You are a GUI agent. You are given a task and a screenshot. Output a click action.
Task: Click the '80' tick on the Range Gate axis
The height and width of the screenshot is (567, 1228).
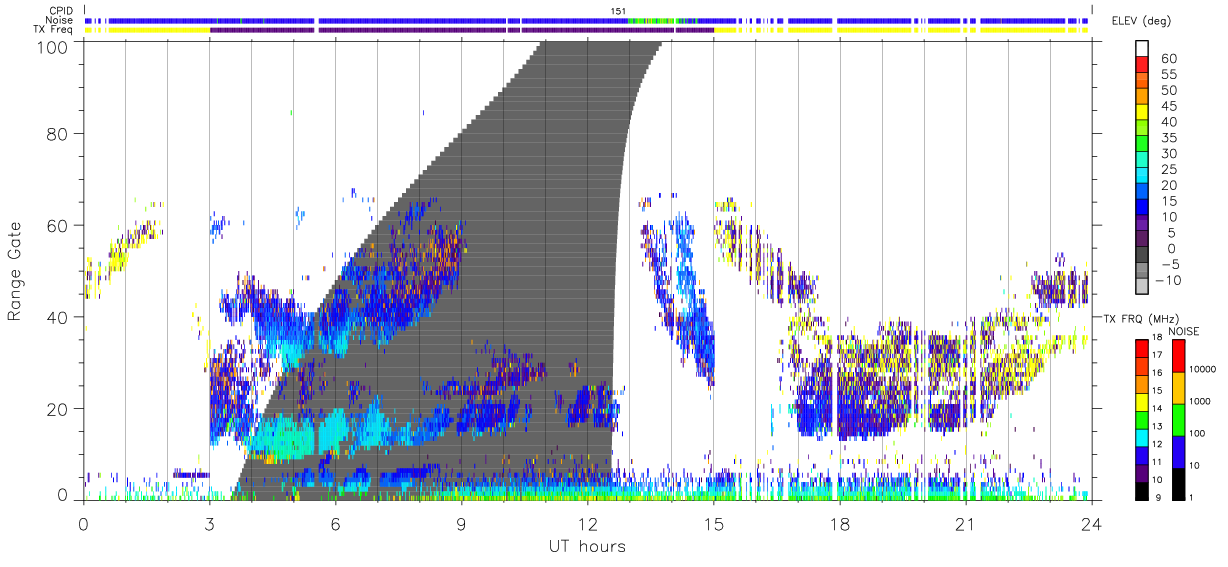[56, 134]
